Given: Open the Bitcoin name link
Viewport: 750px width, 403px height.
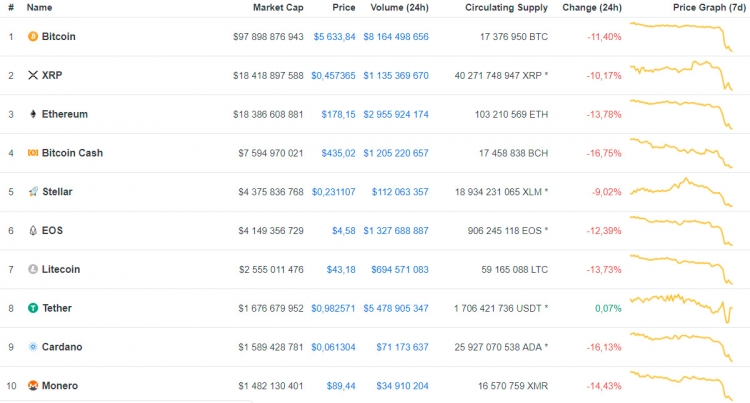Looking at the screenshot, I should pos(58,36).
